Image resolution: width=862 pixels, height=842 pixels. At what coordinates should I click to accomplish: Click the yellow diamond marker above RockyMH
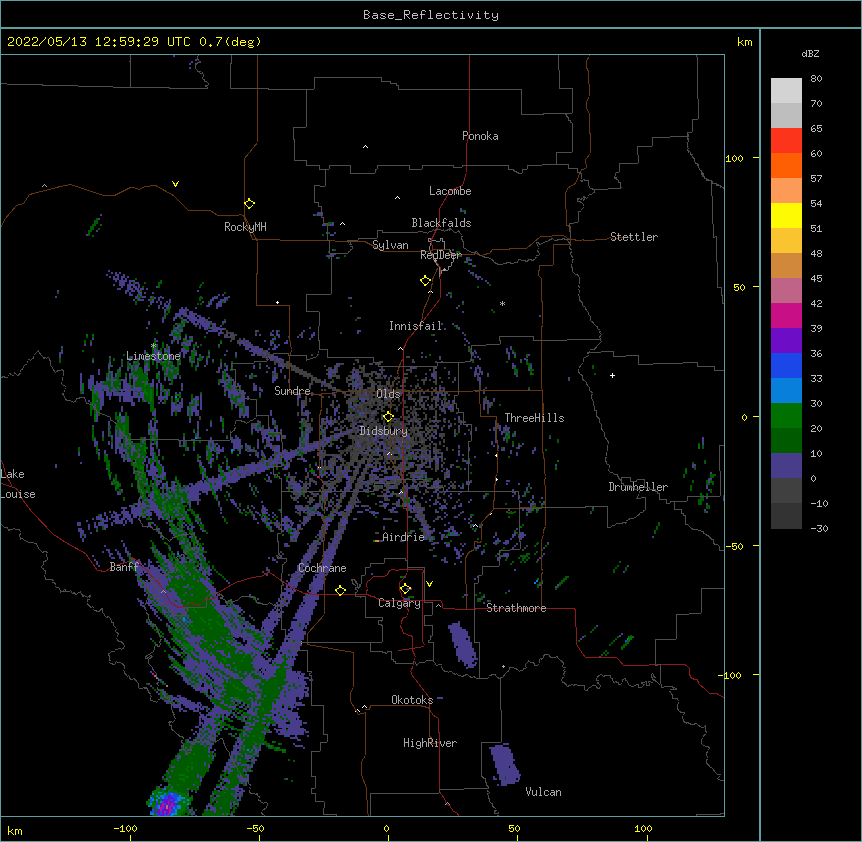249,204
